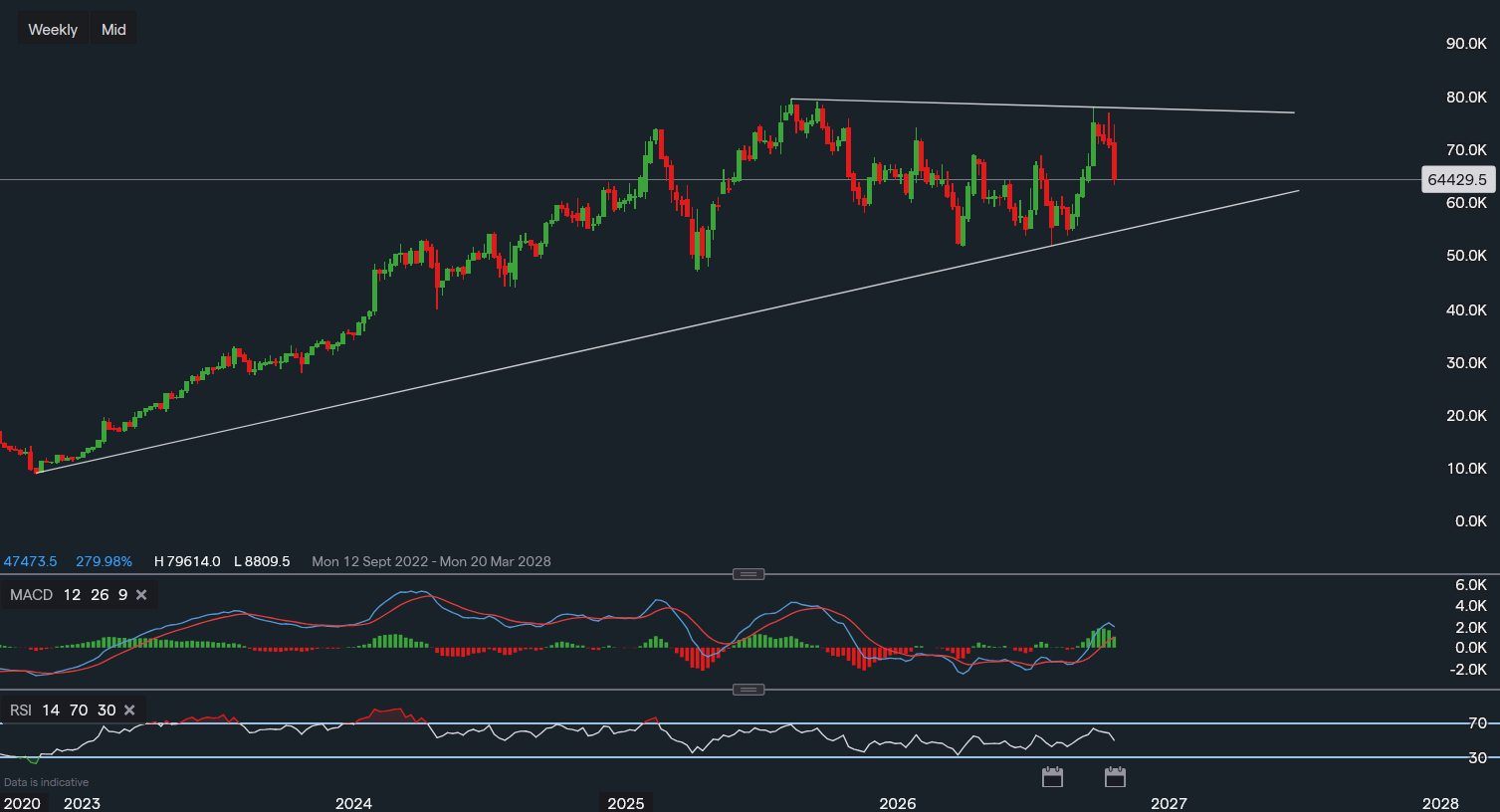Image resolution: width=1500 pixels, height=812 pixels.
Task: Grab the resize handle above RSI panel
Action: click(749, 690)
